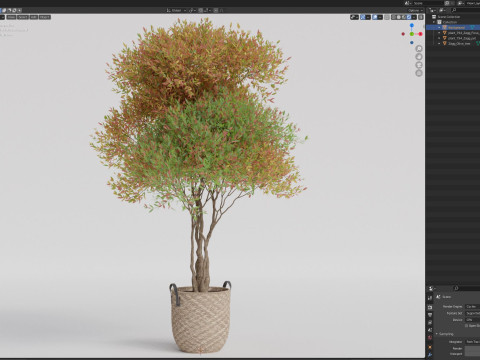Open the viewport shading options dropdown
This screenshot has width=480, height=360.
click(414, 17)
